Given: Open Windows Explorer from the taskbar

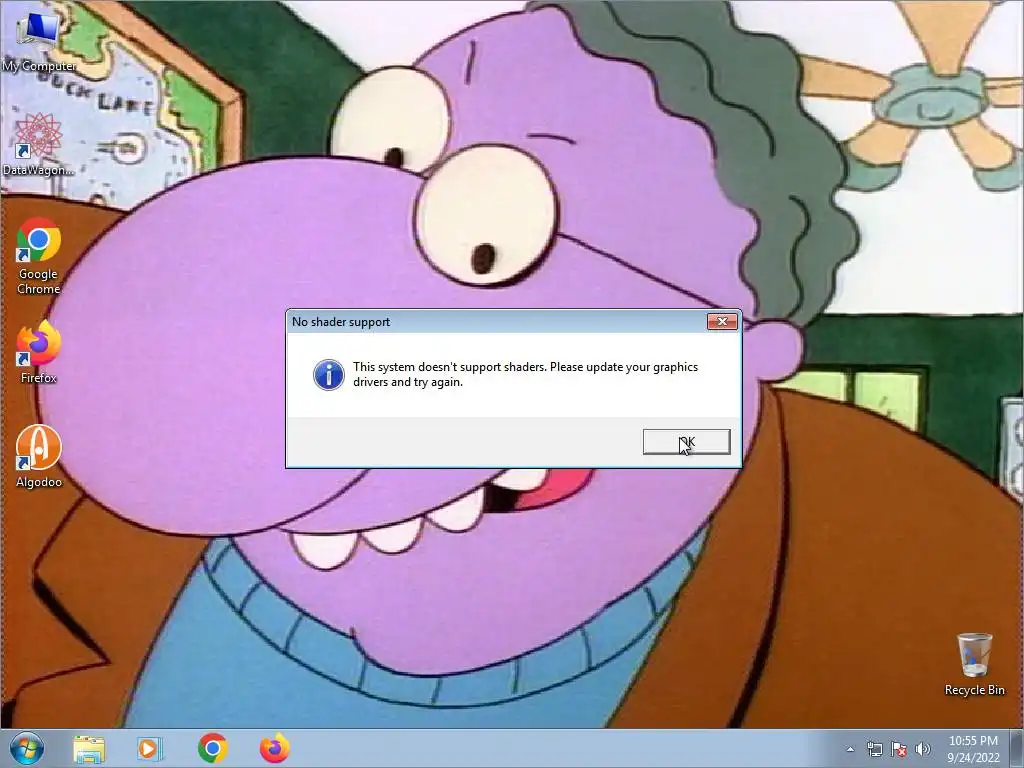Looking at the screenshot, I should coord(89,748).
